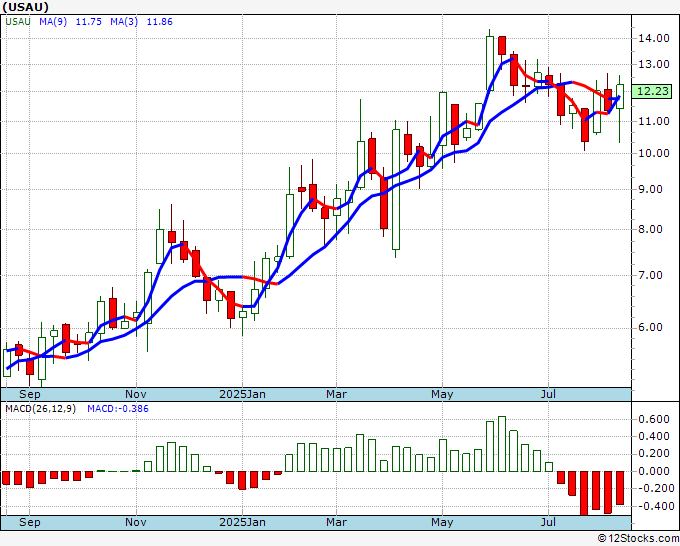Click May on the price chart time axis

click(x=442, y=394)
